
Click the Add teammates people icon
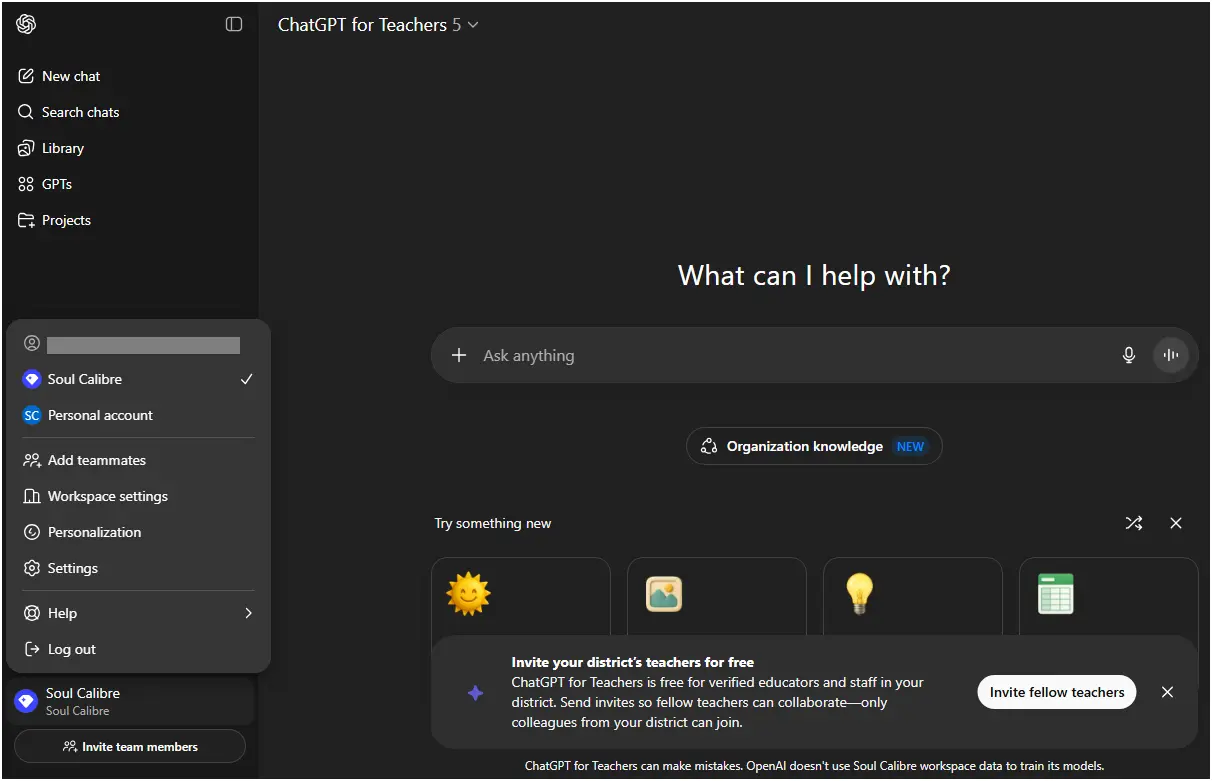point(32,460)
